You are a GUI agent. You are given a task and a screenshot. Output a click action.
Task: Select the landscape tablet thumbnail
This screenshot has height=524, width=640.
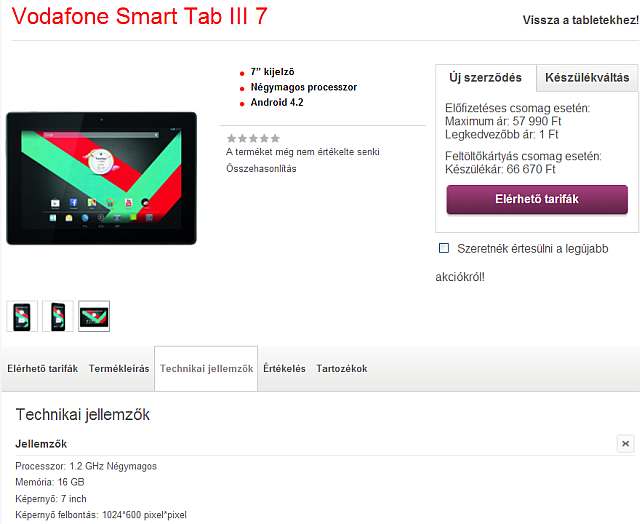click(x=94, y=316)
